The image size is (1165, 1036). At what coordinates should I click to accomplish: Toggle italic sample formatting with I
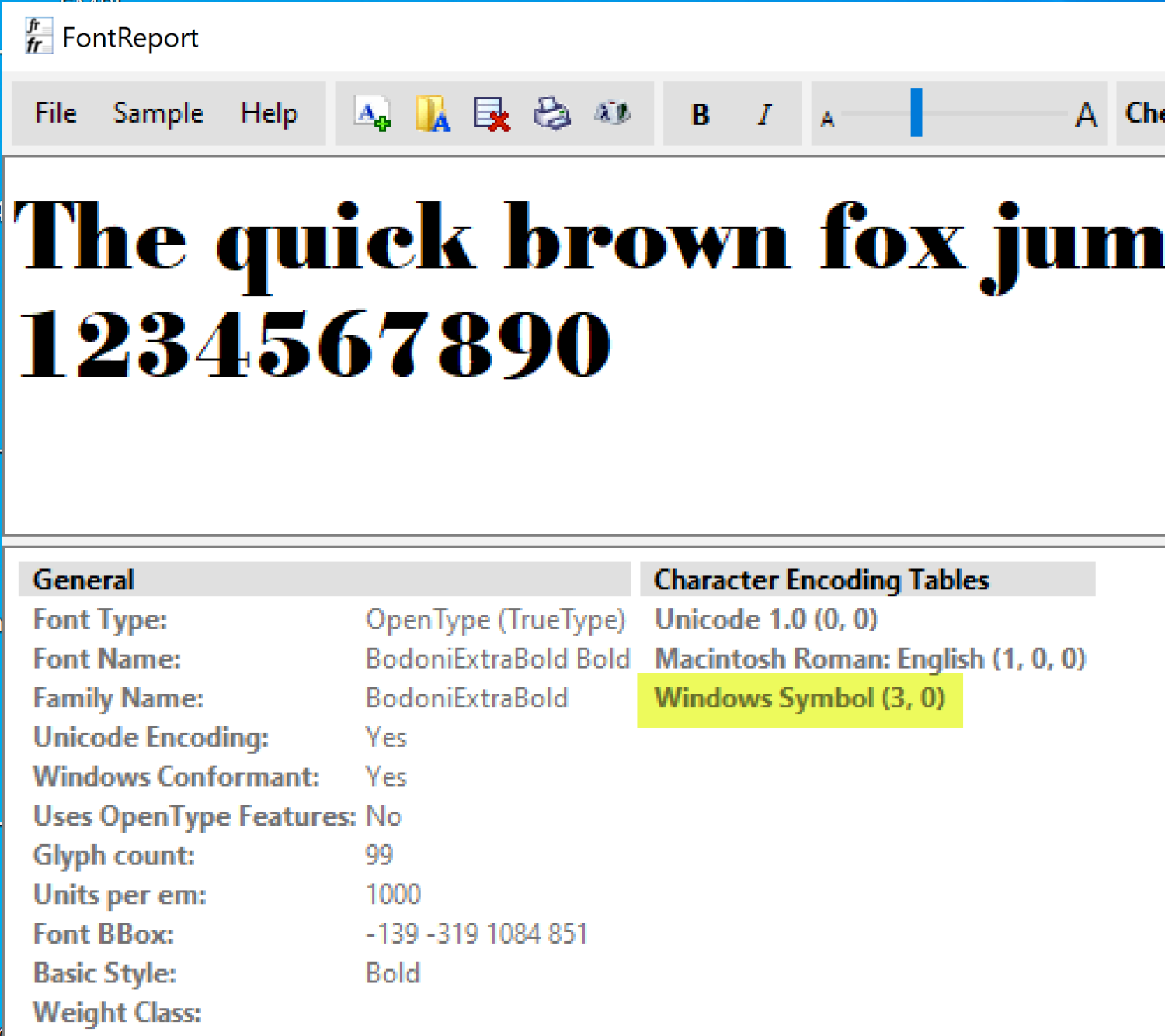763,113
